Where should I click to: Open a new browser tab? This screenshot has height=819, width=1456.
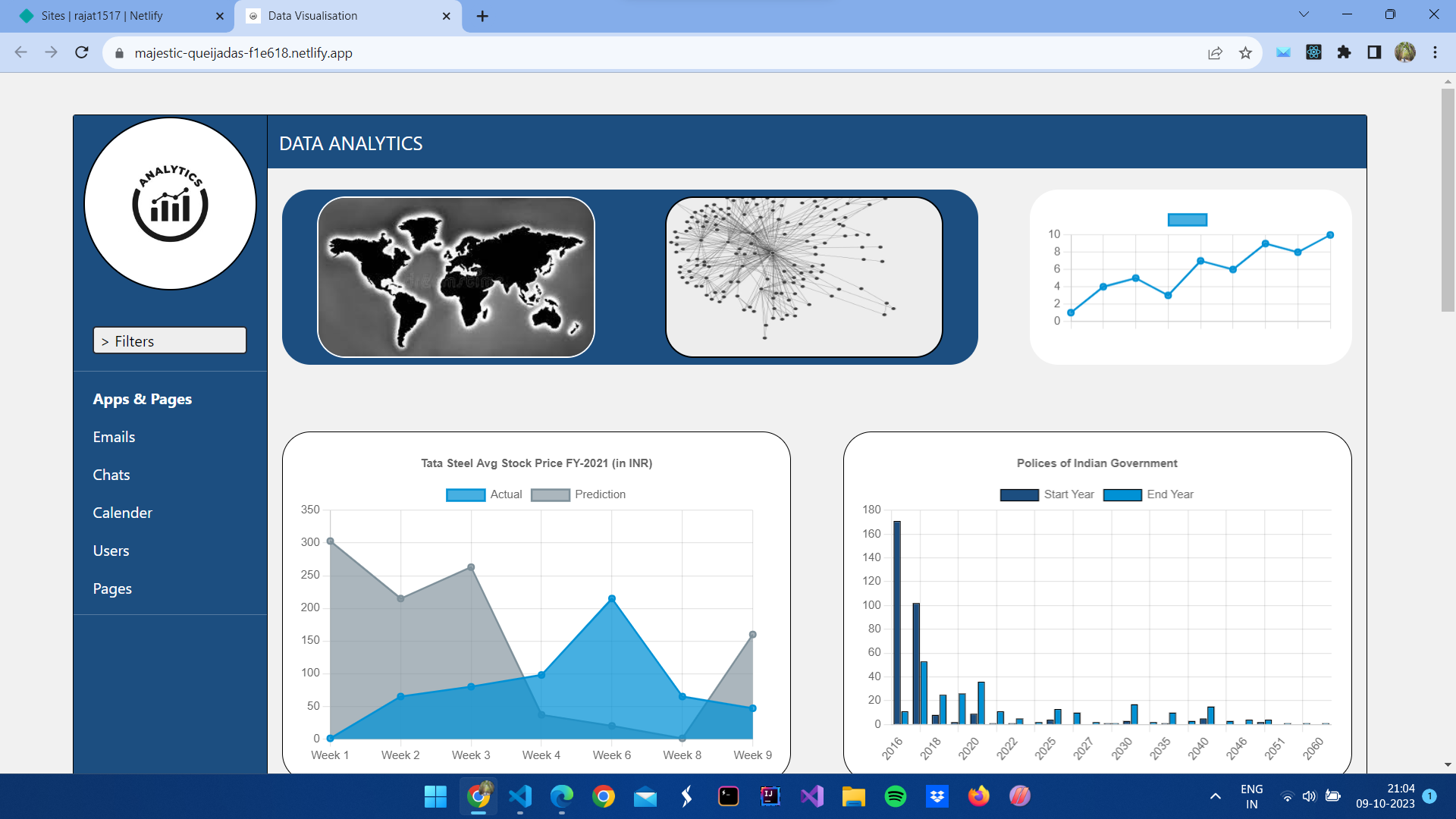coord(482,16)
